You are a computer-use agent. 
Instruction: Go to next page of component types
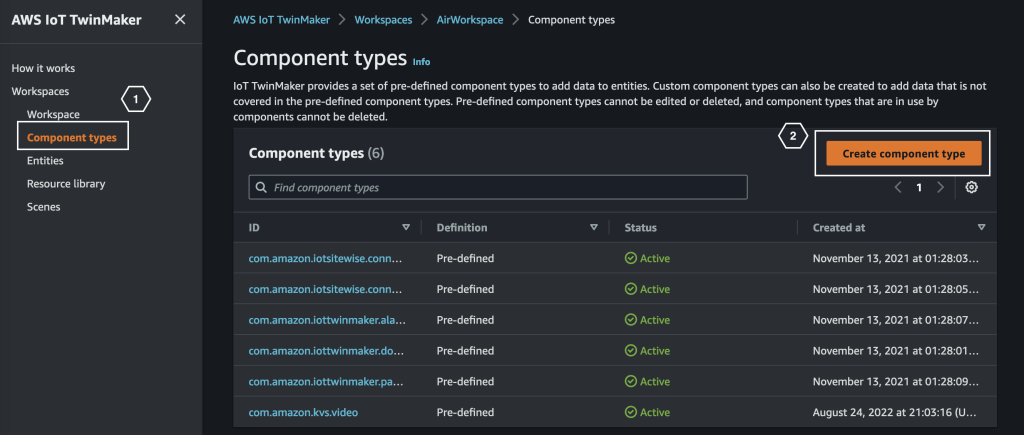point(940,187)
